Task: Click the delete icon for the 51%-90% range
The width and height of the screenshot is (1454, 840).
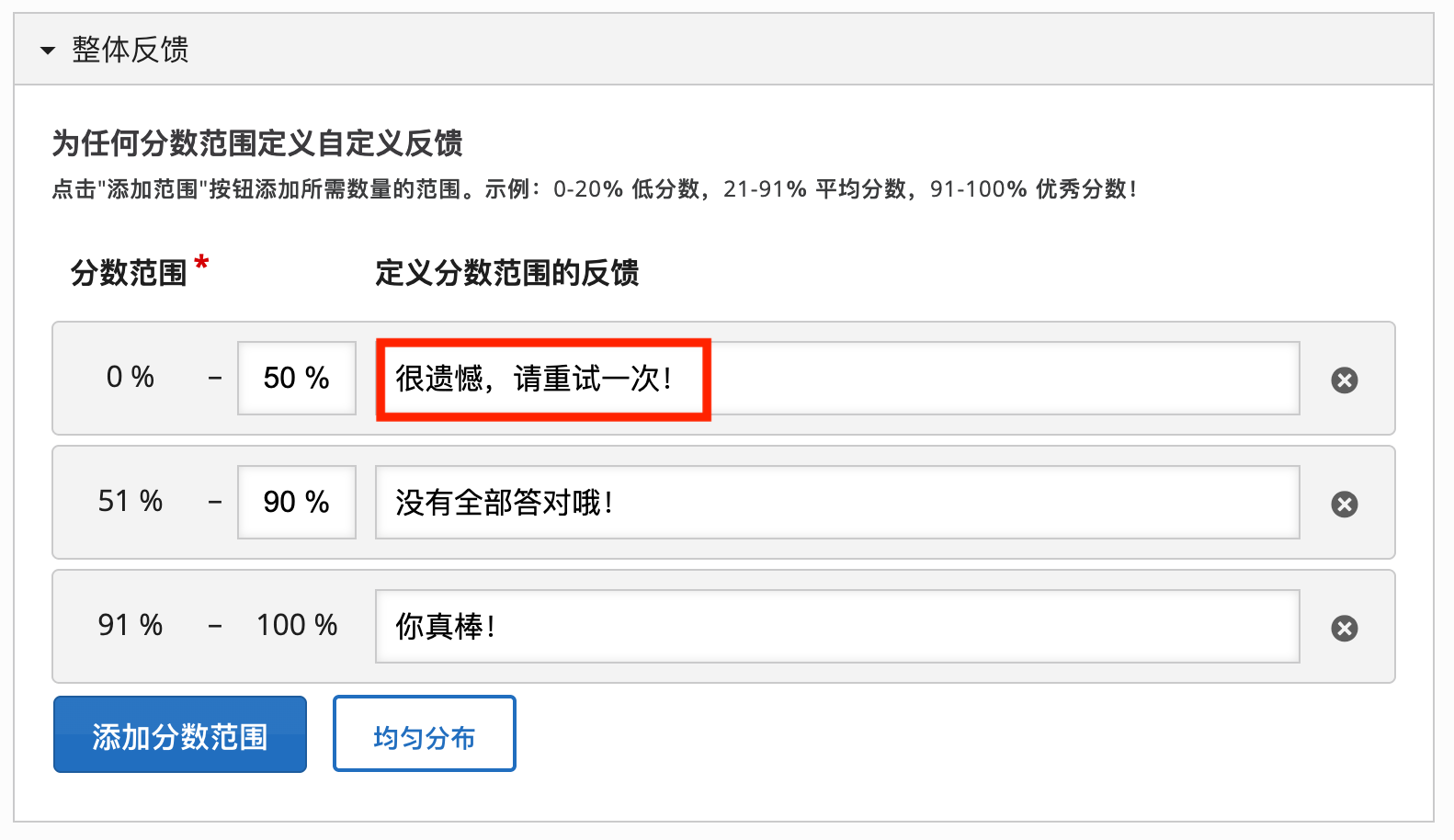Action: [x=1345, y=504]
